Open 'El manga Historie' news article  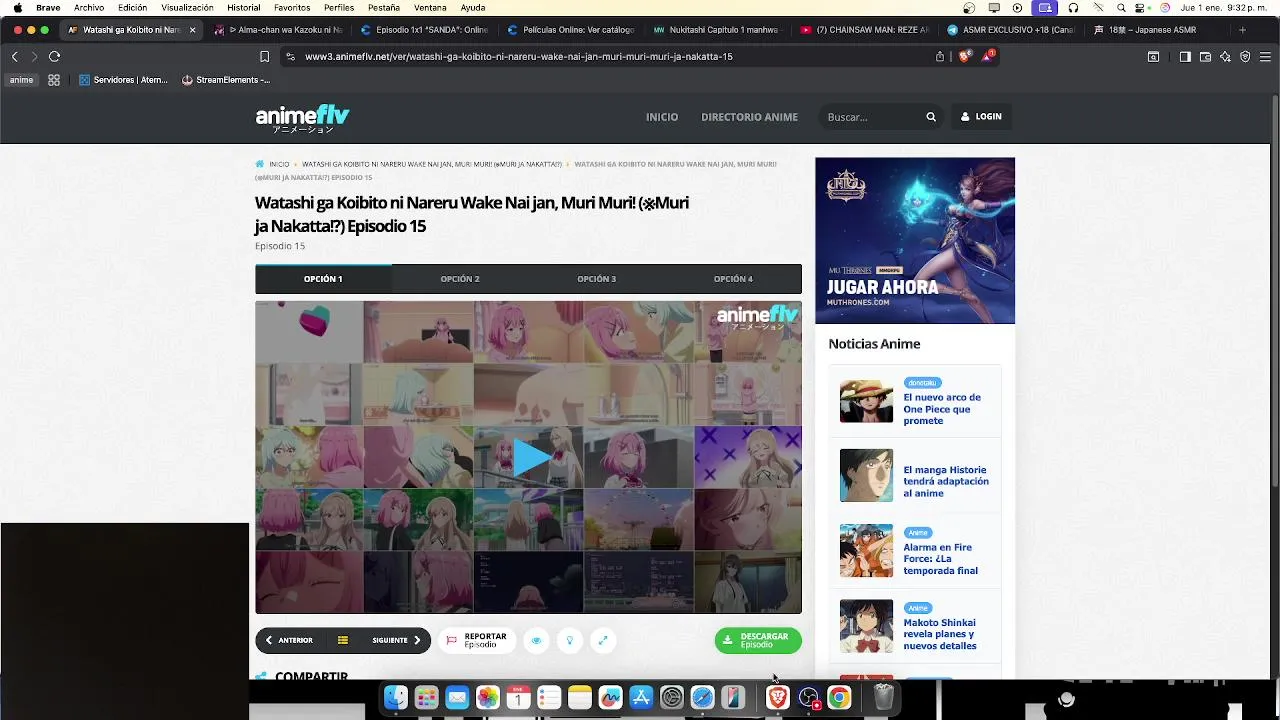(x=946, y=481)
